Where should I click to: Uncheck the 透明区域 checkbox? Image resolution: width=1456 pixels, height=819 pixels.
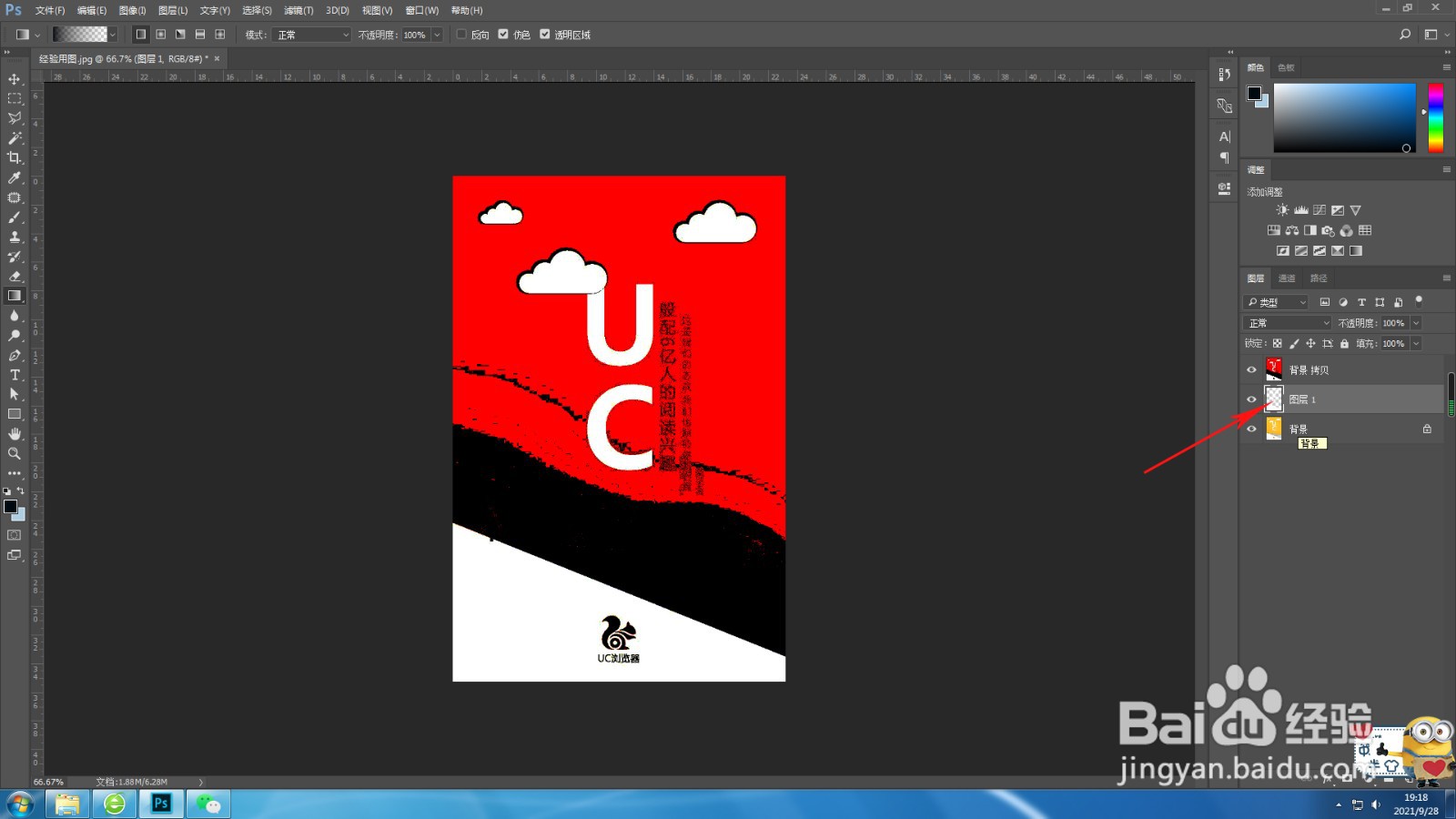(545, 35)
